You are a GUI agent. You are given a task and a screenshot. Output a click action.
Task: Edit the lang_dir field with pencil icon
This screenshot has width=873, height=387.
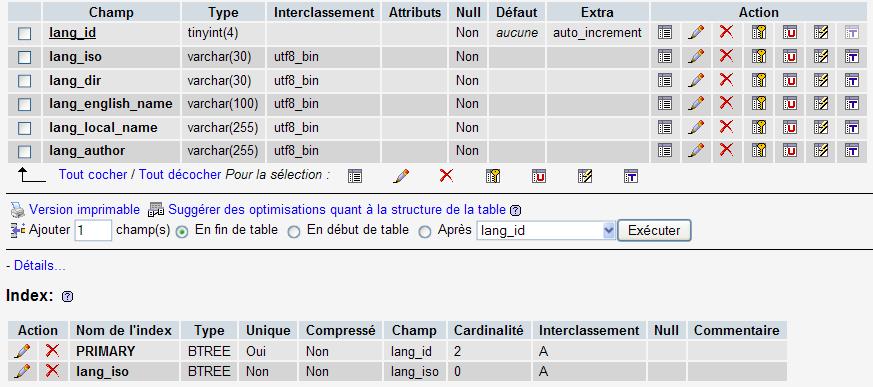point(695,80)
